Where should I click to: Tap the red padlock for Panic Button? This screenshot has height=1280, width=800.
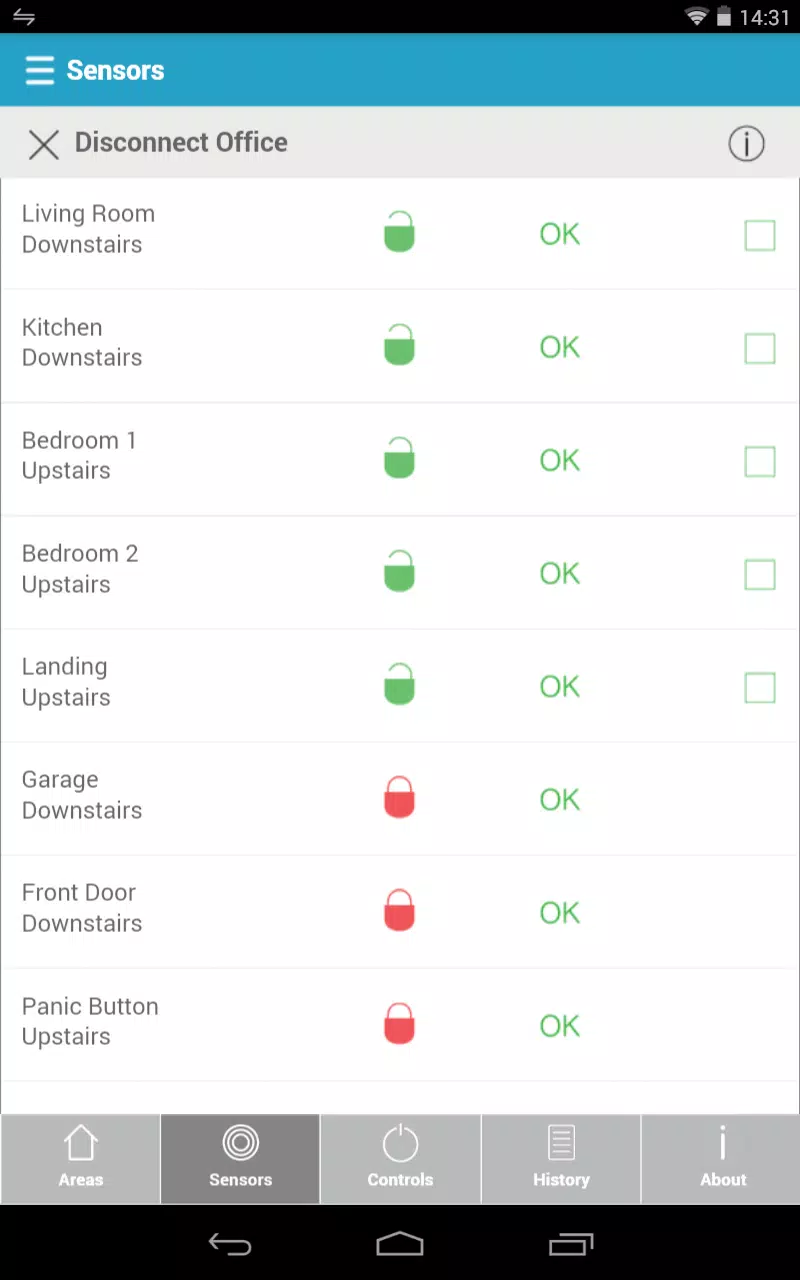pyautogui.click(x=399, y=1023)
